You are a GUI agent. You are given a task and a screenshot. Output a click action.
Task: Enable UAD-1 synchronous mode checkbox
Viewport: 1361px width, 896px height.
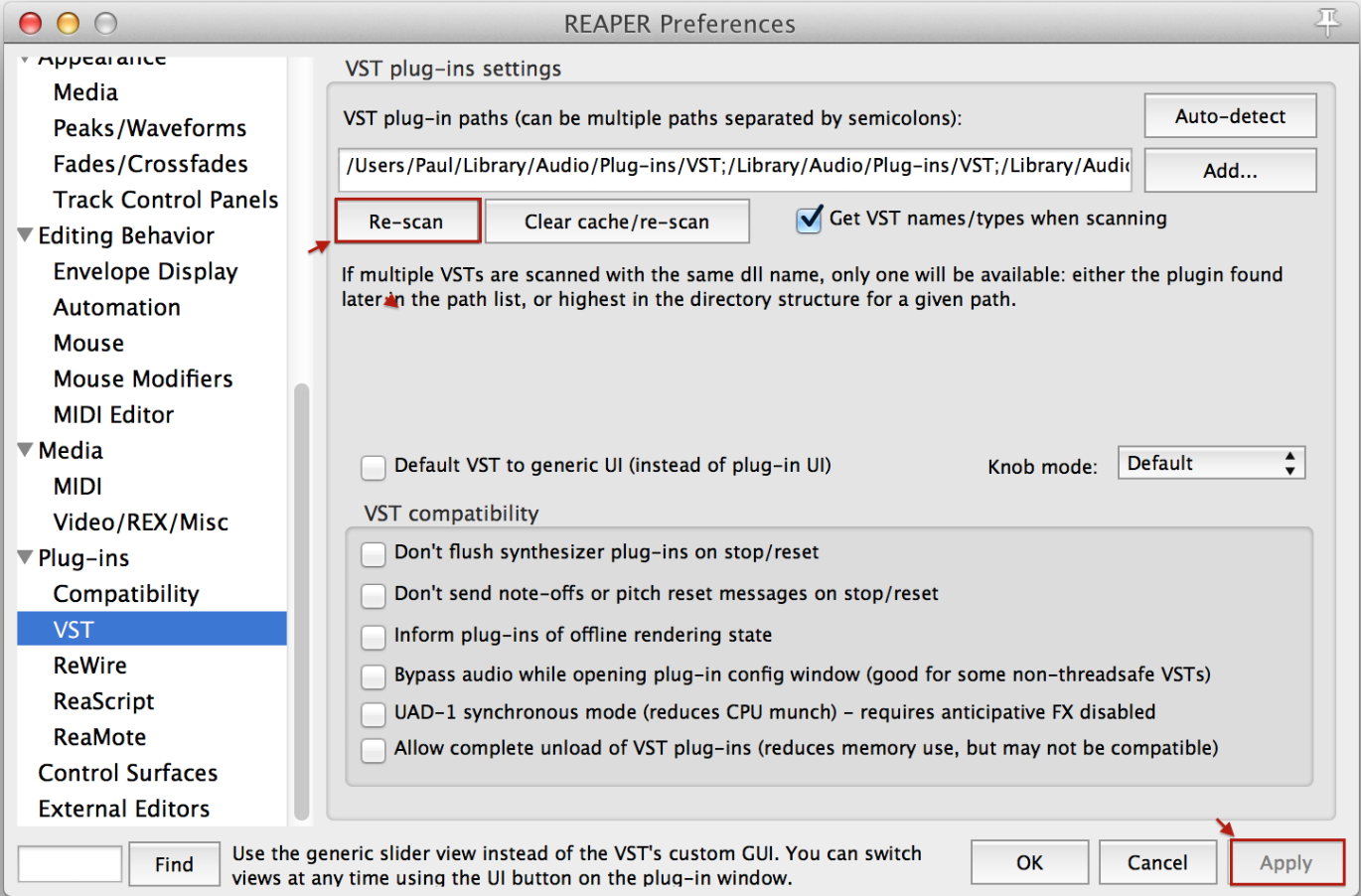[374, 713]
